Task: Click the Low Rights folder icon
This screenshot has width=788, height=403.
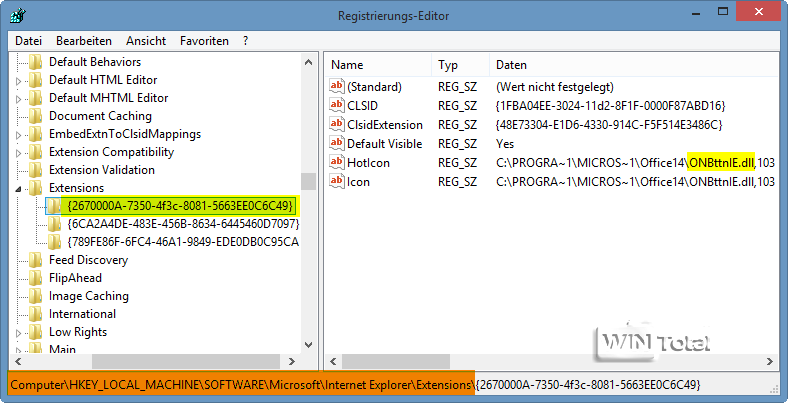Action: coord(35,332)
